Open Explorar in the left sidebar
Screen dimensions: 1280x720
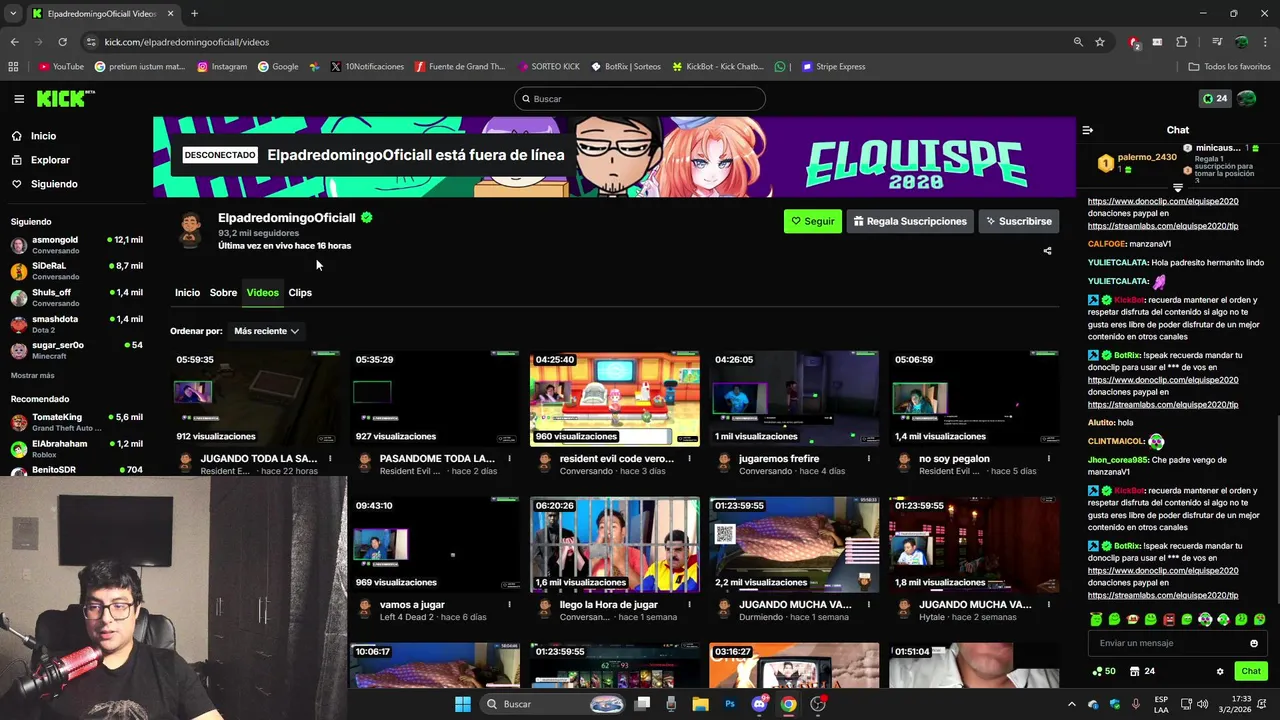(41, 160)
